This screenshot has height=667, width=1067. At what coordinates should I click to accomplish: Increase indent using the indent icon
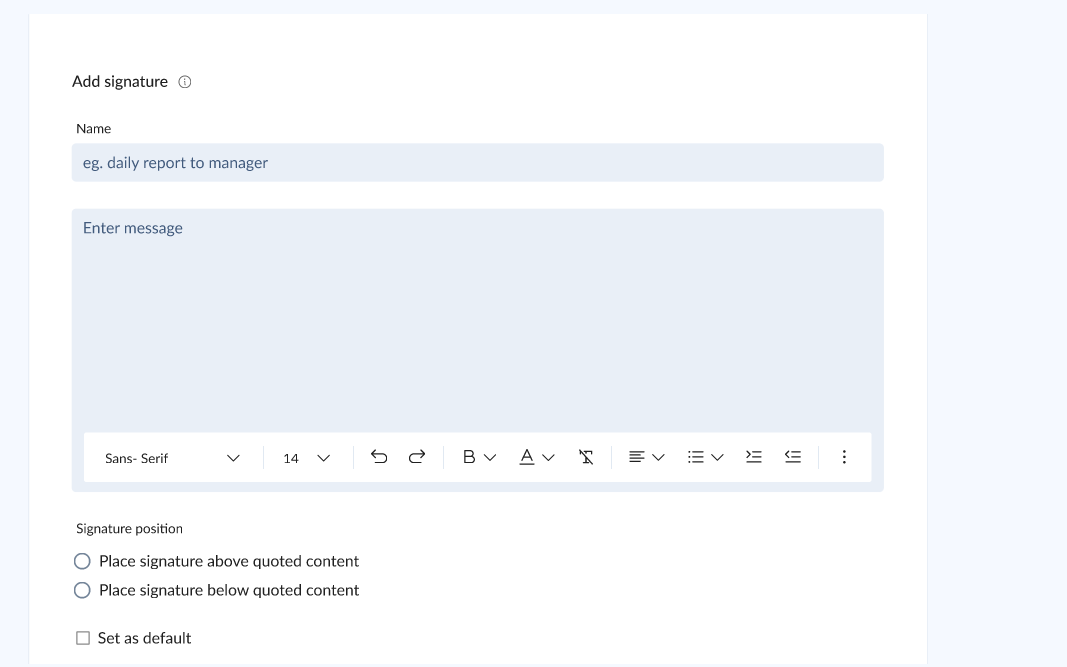click(754, 457)
